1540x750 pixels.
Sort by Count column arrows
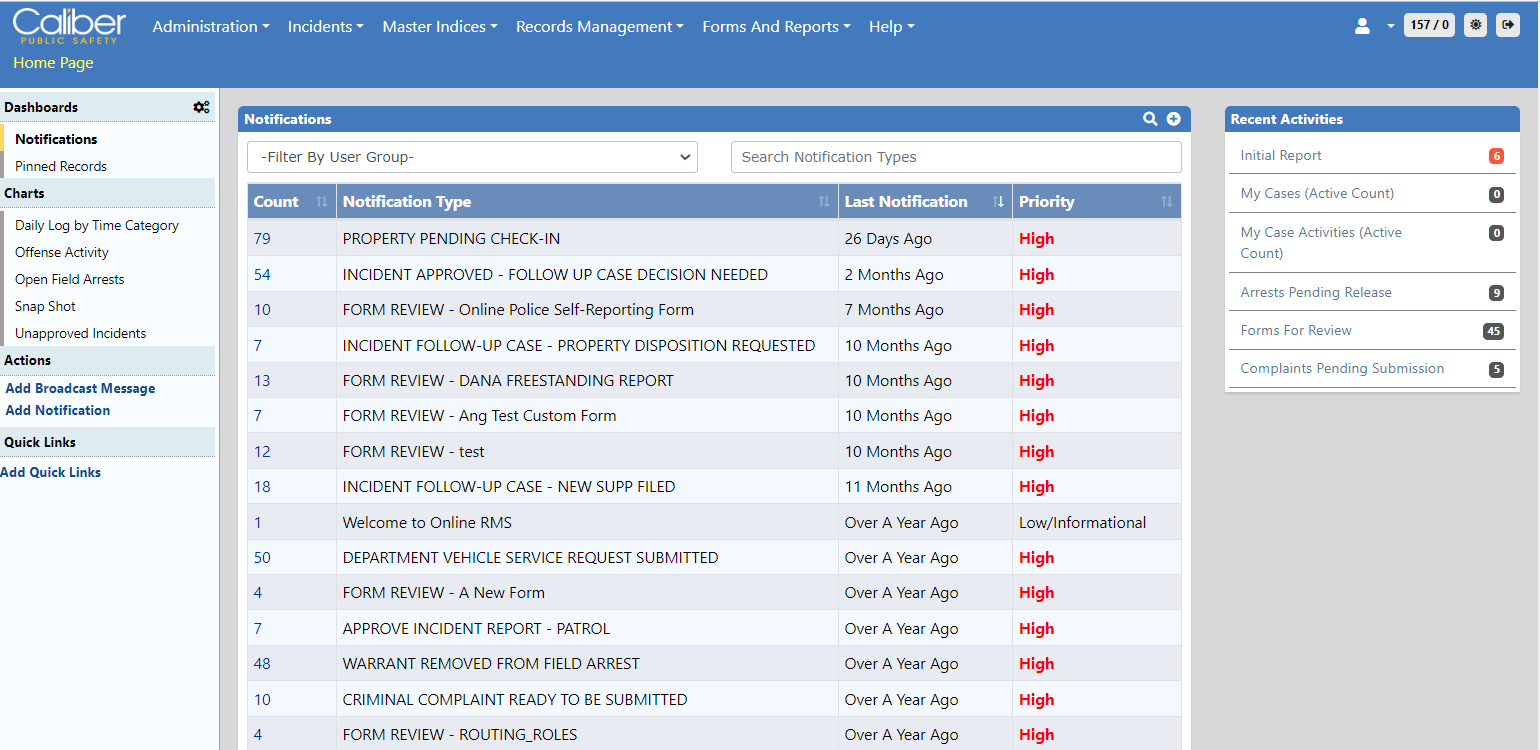click(321, 202)
